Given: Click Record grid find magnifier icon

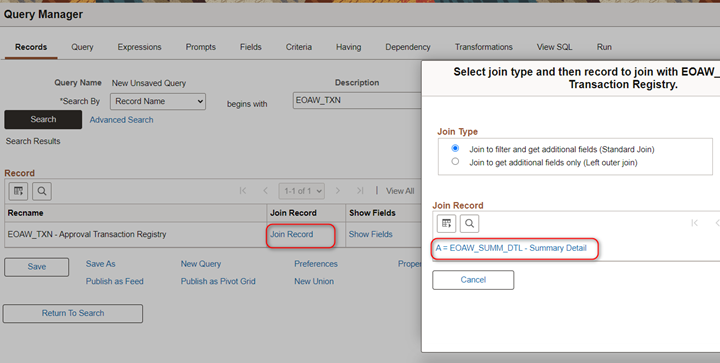Looking at the screenshot, I should click(x=42, y=191).
